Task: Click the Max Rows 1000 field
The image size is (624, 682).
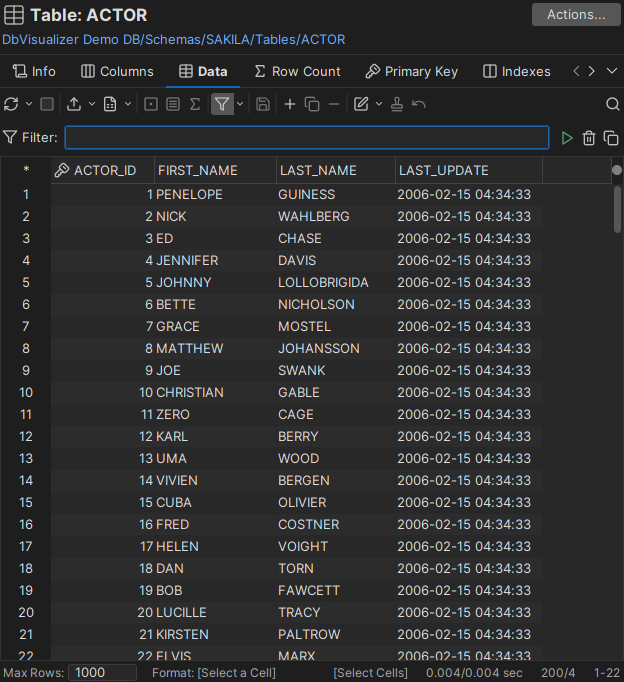Action: 103,672
